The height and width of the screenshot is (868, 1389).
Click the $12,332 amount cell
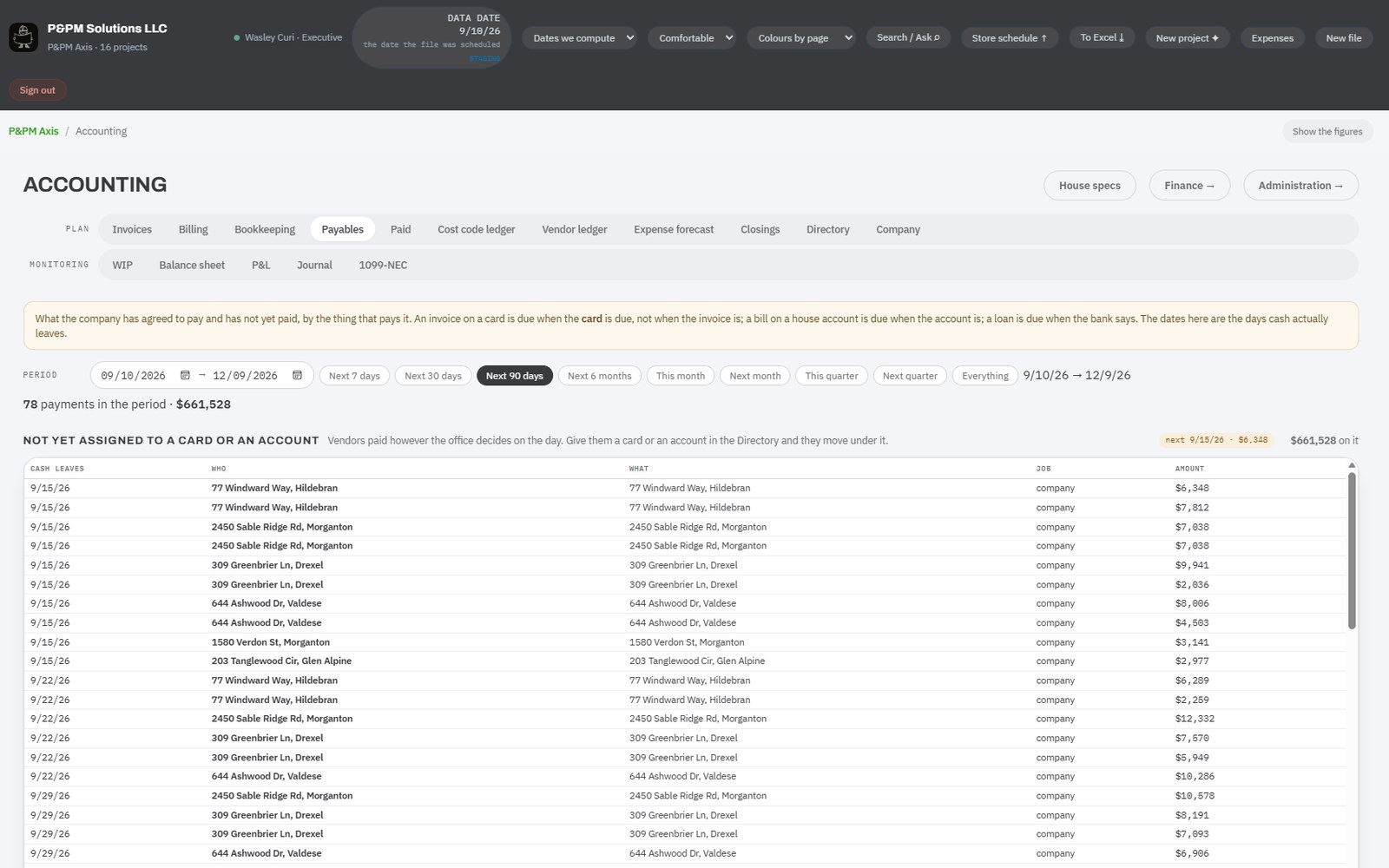[x=1195, y=719]
